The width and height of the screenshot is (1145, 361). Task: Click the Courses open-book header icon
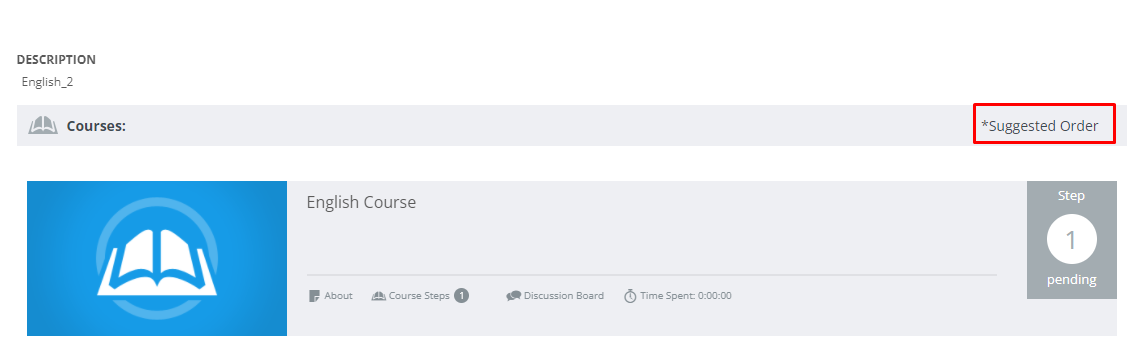[x=43, y=126]
